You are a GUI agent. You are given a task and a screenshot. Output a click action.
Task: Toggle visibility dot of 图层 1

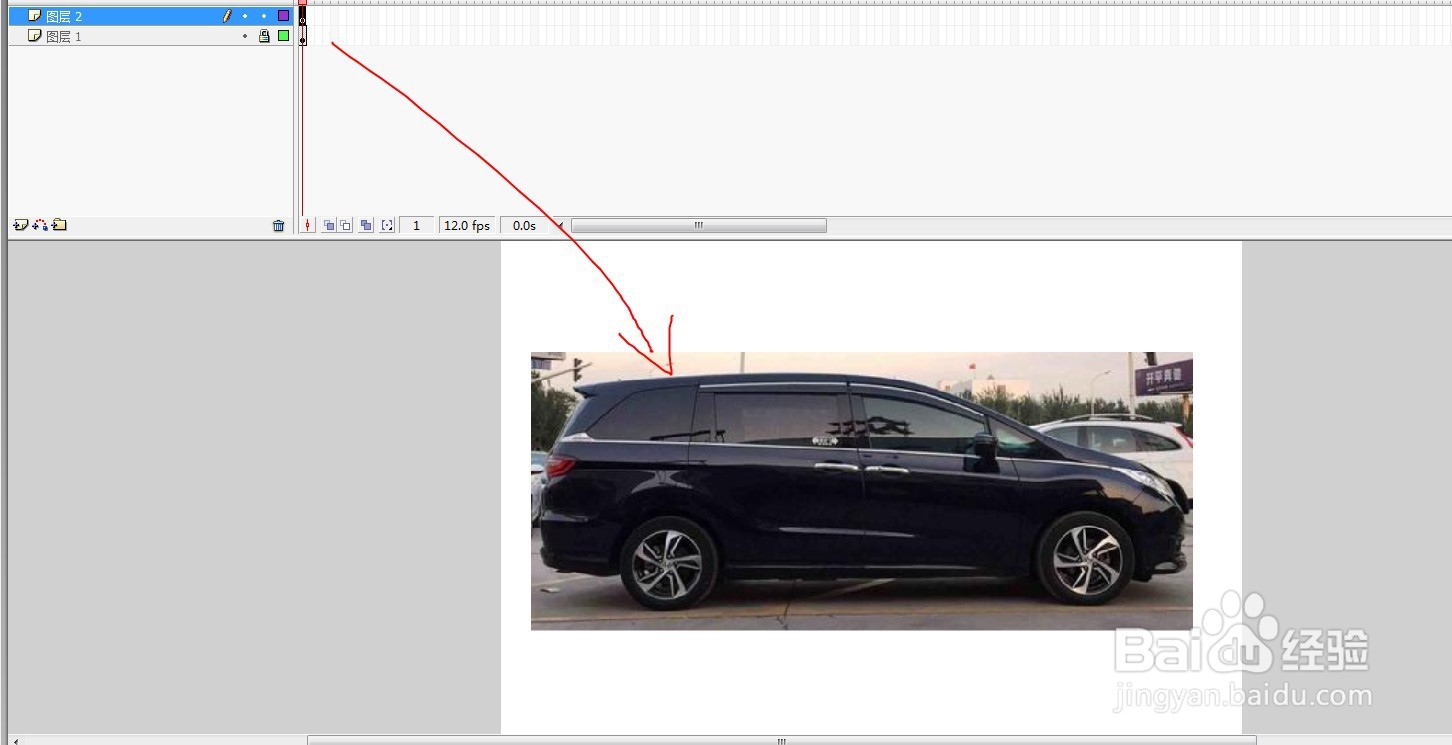click(x=245, y=36)
